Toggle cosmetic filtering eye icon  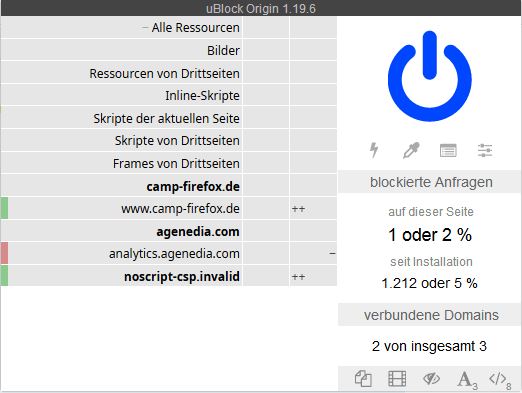pyautogui.click(x=431, y=379)
